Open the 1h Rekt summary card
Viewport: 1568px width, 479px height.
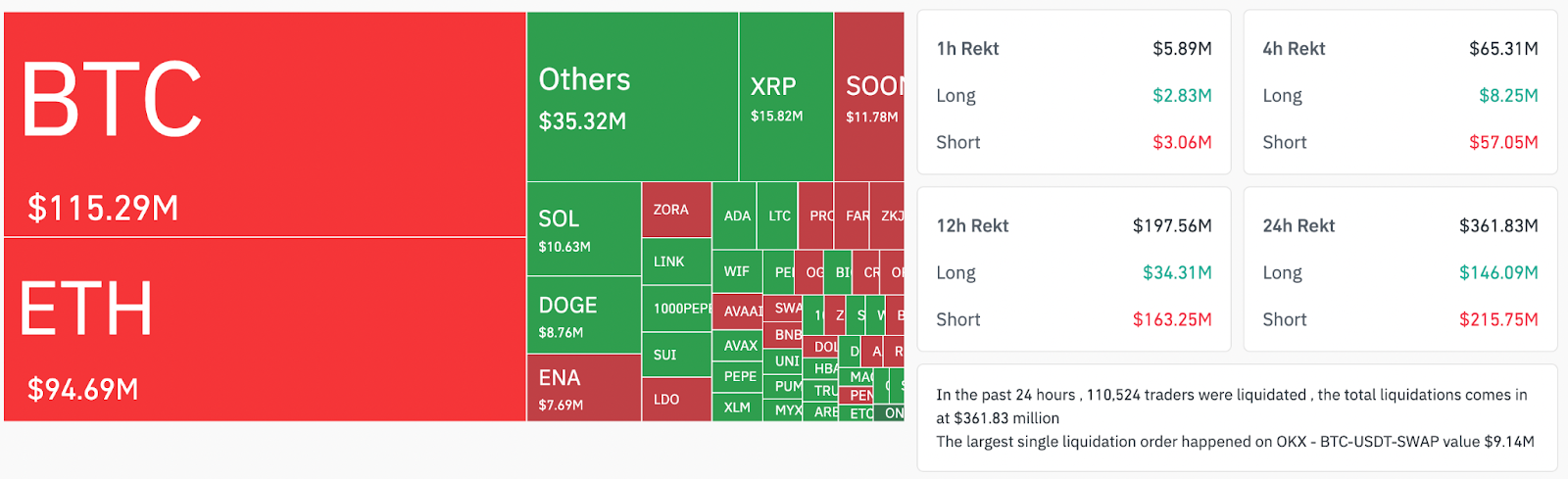pyautogui.click(x=1073, y=93)
